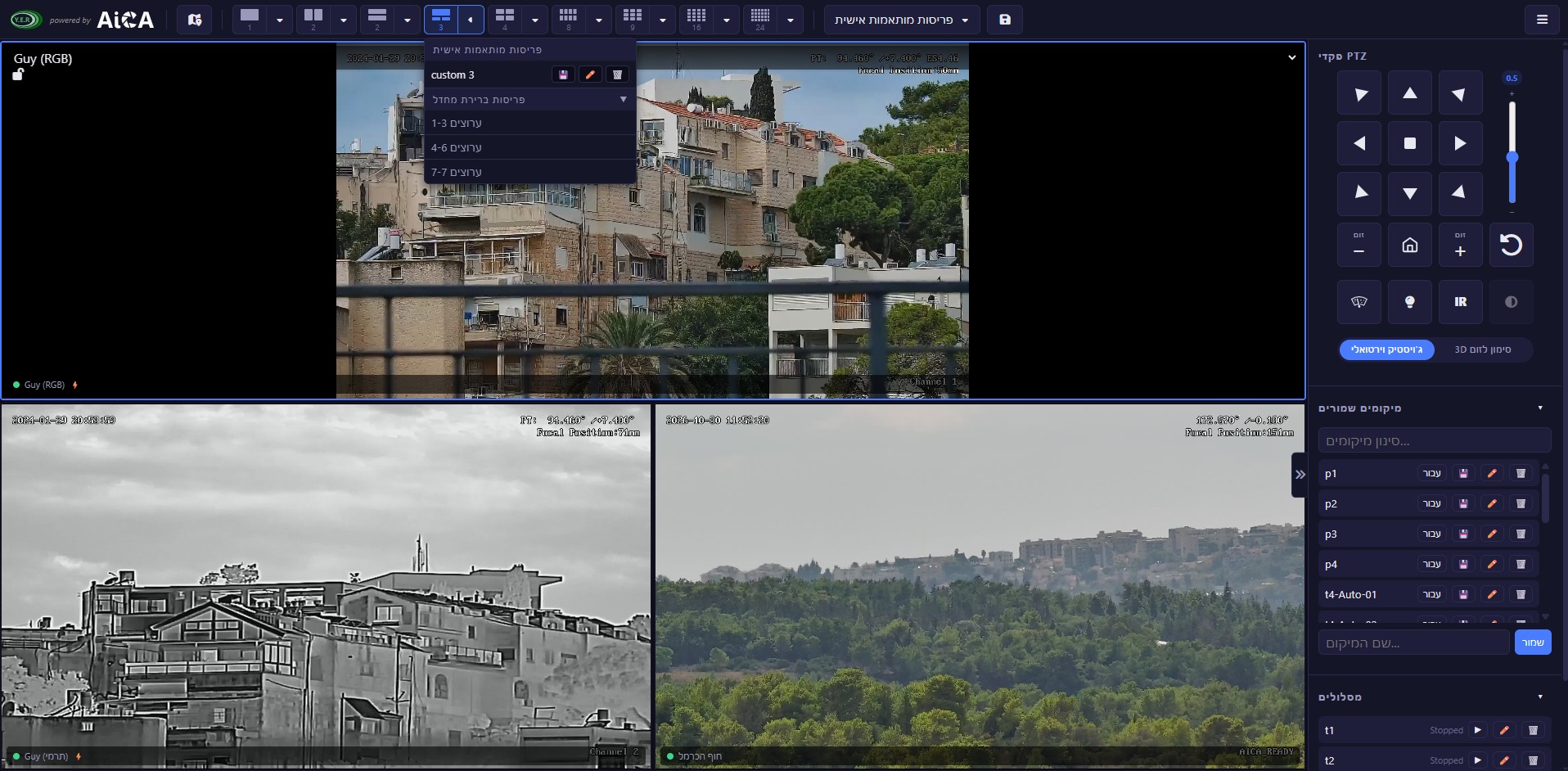Zoom in with PTZ plus button

point(1460,245)
